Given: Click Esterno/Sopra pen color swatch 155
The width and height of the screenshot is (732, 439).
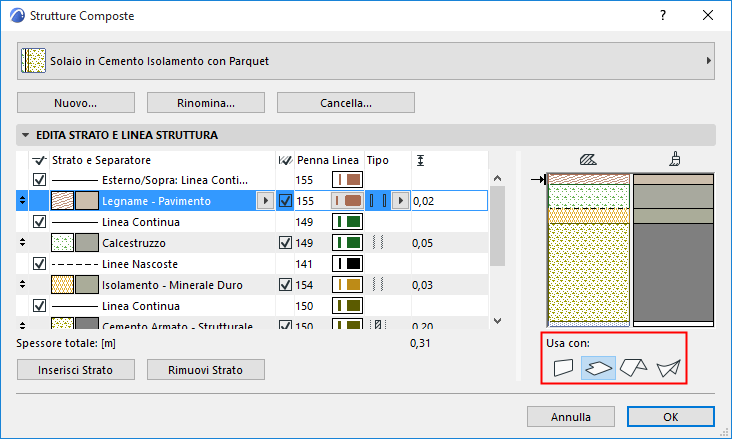Looking at the screenshot, I should (x=347, y=180).
